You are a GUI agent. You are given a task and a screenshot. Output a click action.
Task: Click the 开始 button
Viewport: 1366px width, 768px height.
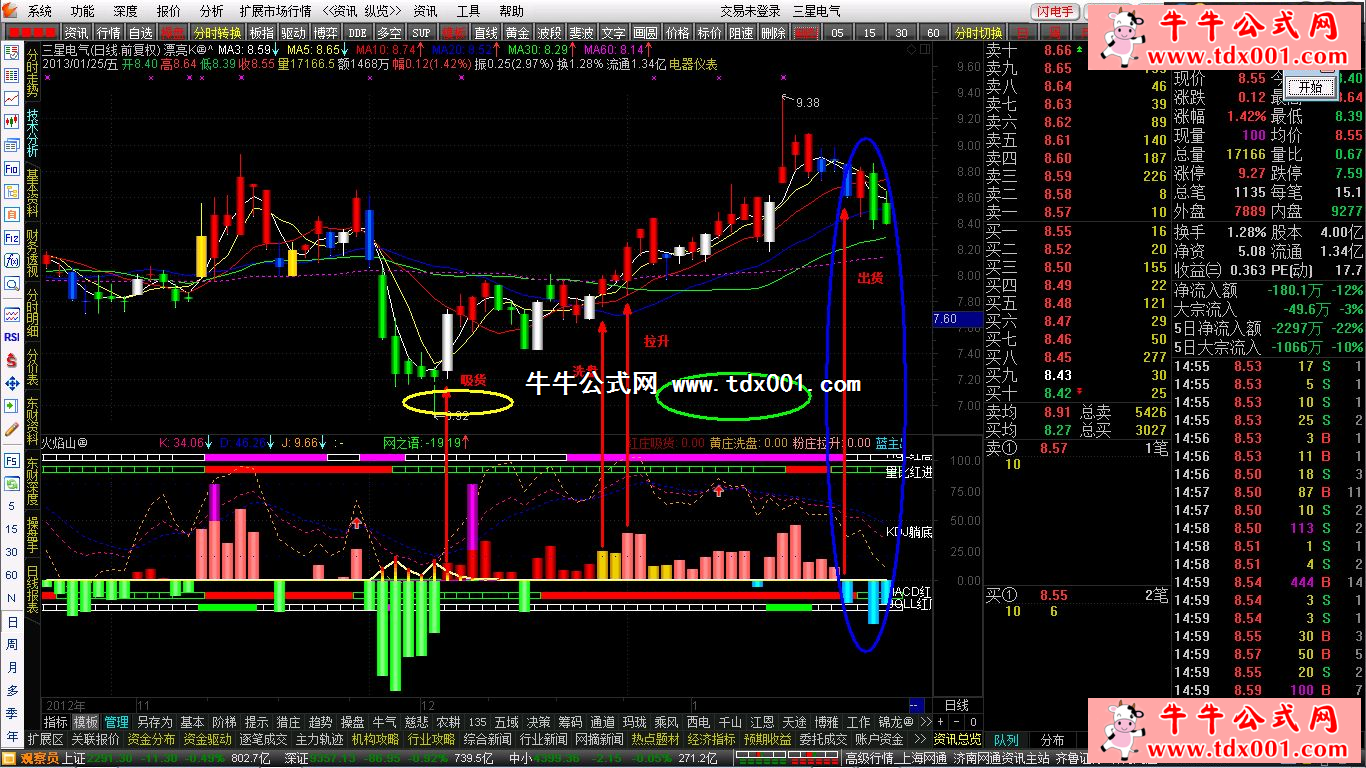click(x=1310, y=87)
